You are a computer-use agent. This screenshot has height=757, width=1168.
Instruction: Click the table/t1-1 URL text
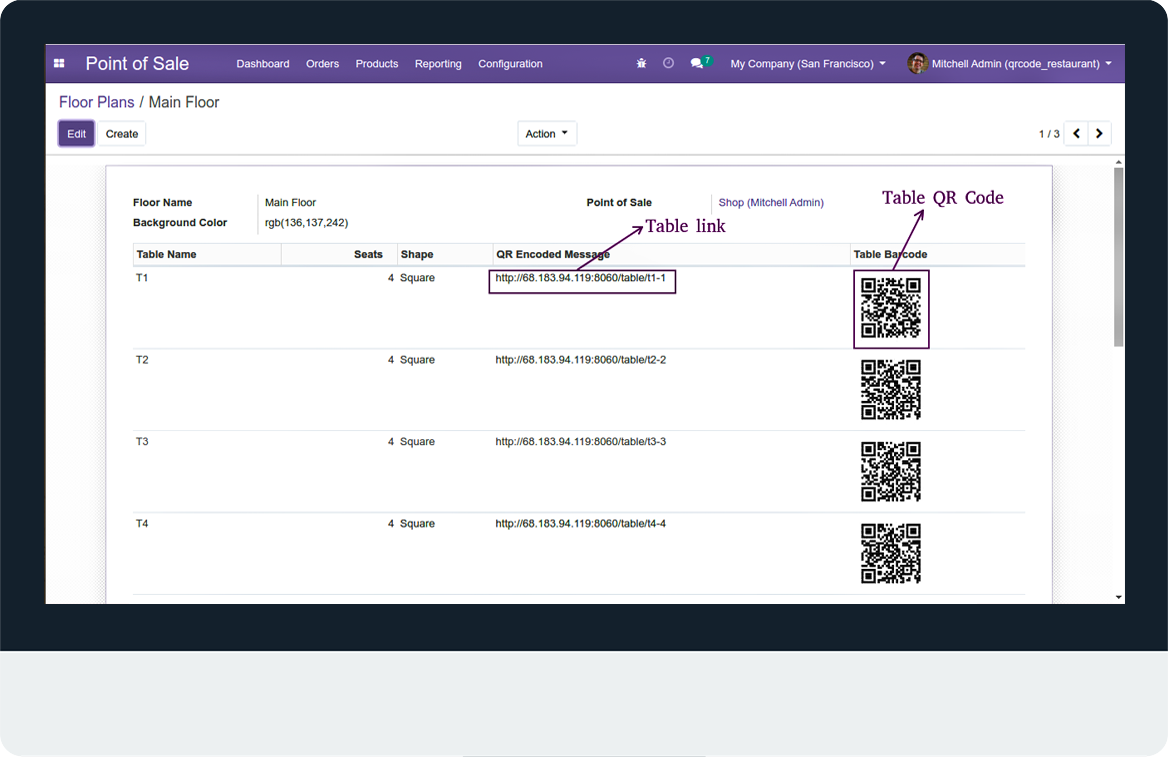tap(580, 278)
